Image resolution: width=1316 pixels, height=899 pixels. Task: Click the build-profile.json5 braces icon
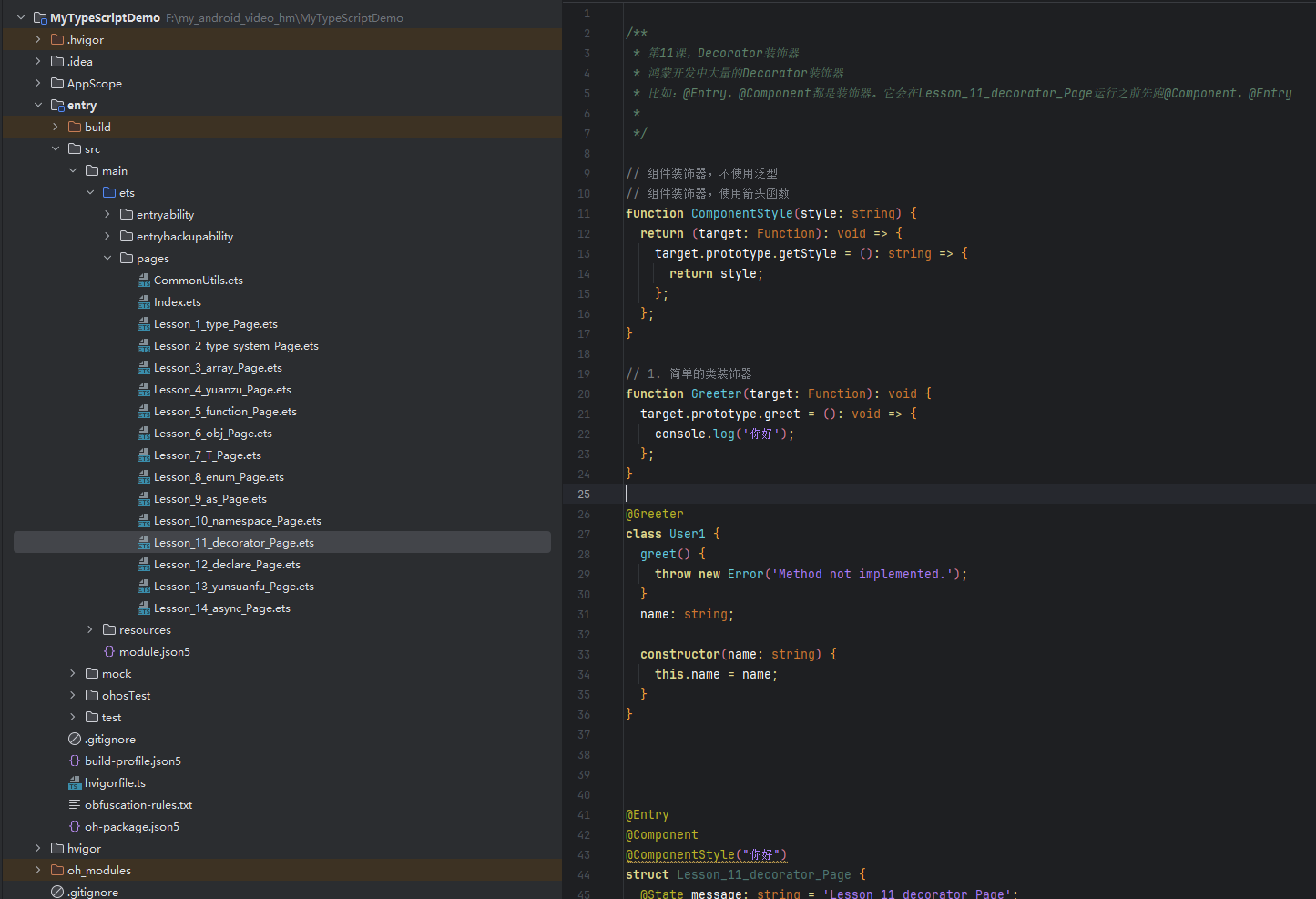(x=75, y=761)
